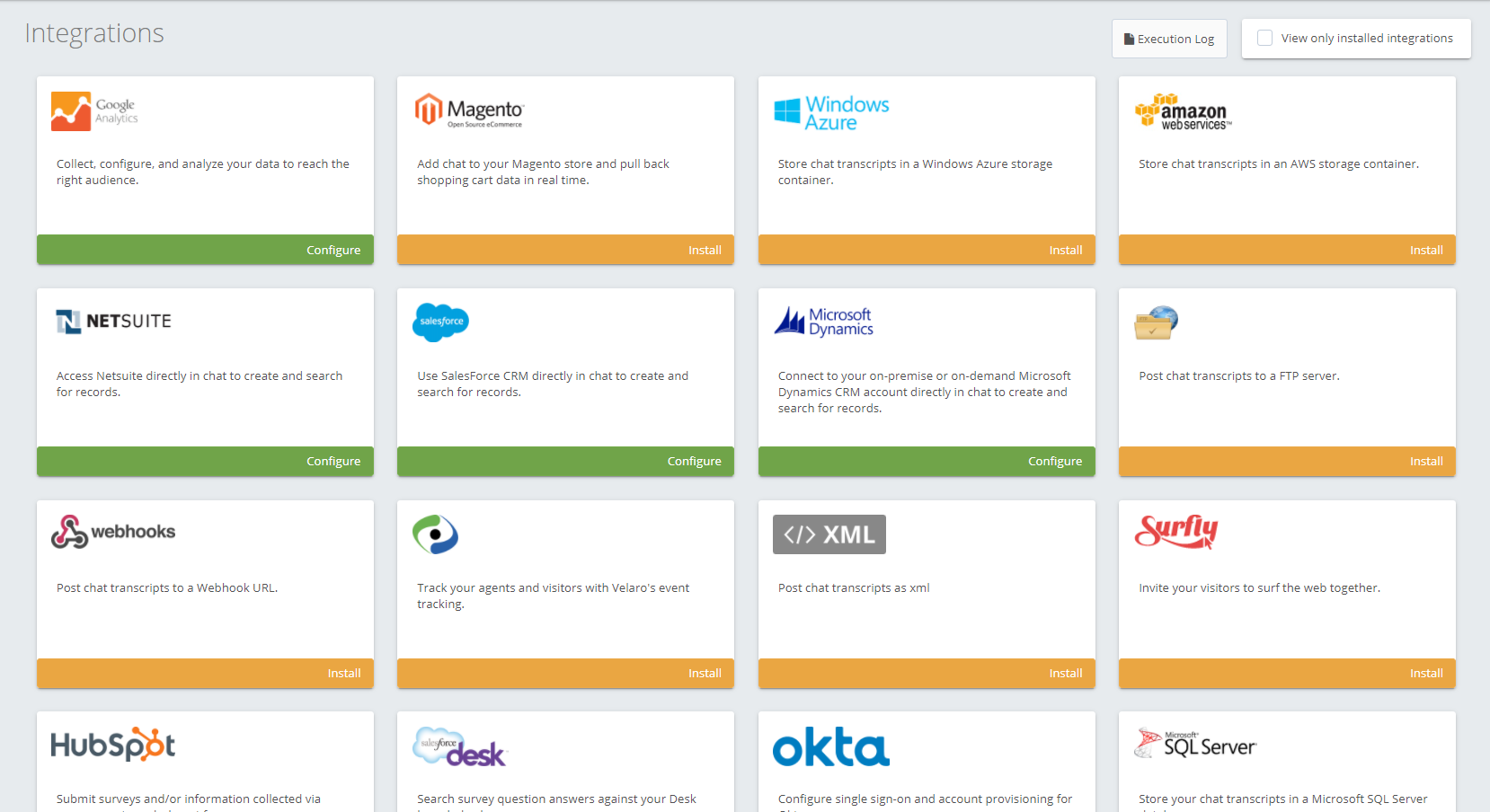Screen dimensions: 1490x812
Task: Click 'Collect, configure, and analyze your data' text
Action: click(203, 172)
